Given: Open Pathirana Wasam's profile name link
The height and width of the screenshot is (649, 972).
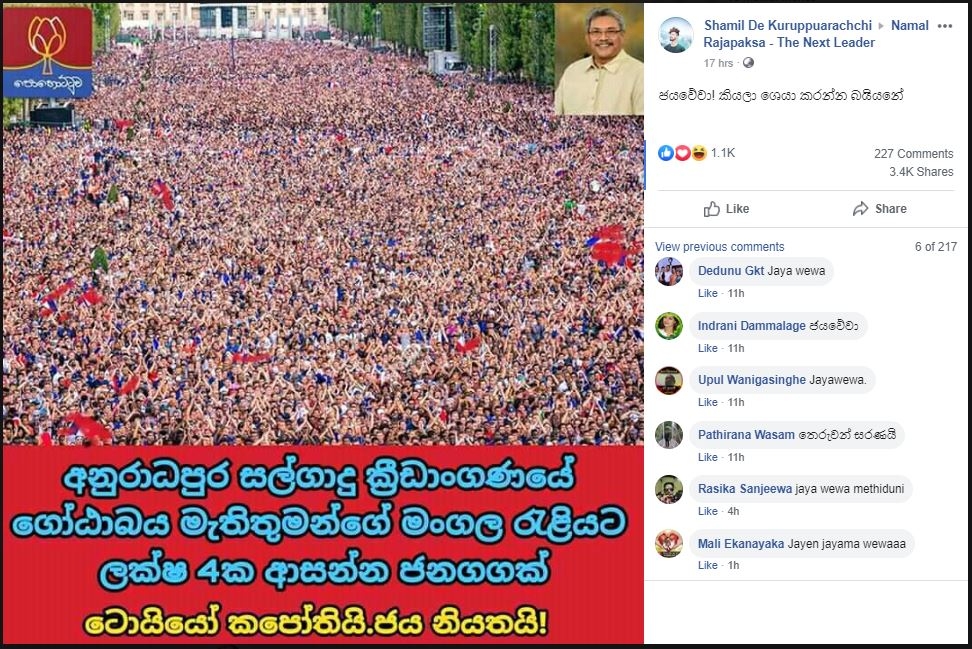Looking at the screenshot, I should pyautogui.click(x=746, y=435).
